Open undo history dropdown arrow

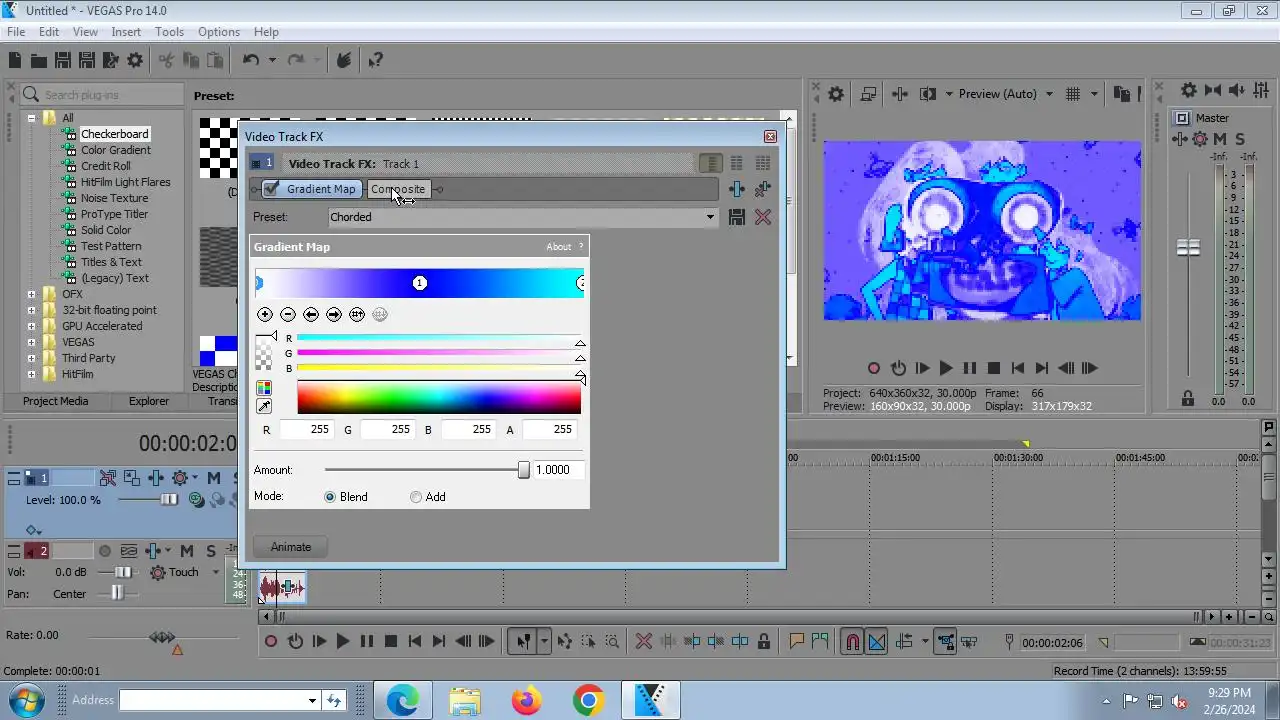[x=274, y=60]
